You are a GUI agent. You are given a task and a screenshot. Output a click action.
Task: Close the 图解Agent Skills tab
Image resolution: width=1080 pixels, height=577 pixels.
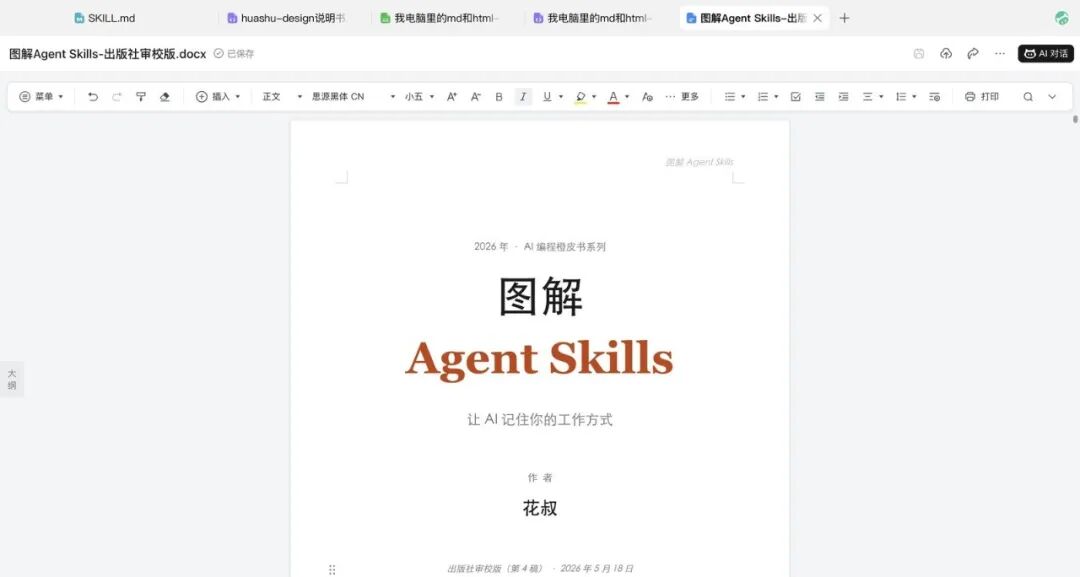[818, 19]
